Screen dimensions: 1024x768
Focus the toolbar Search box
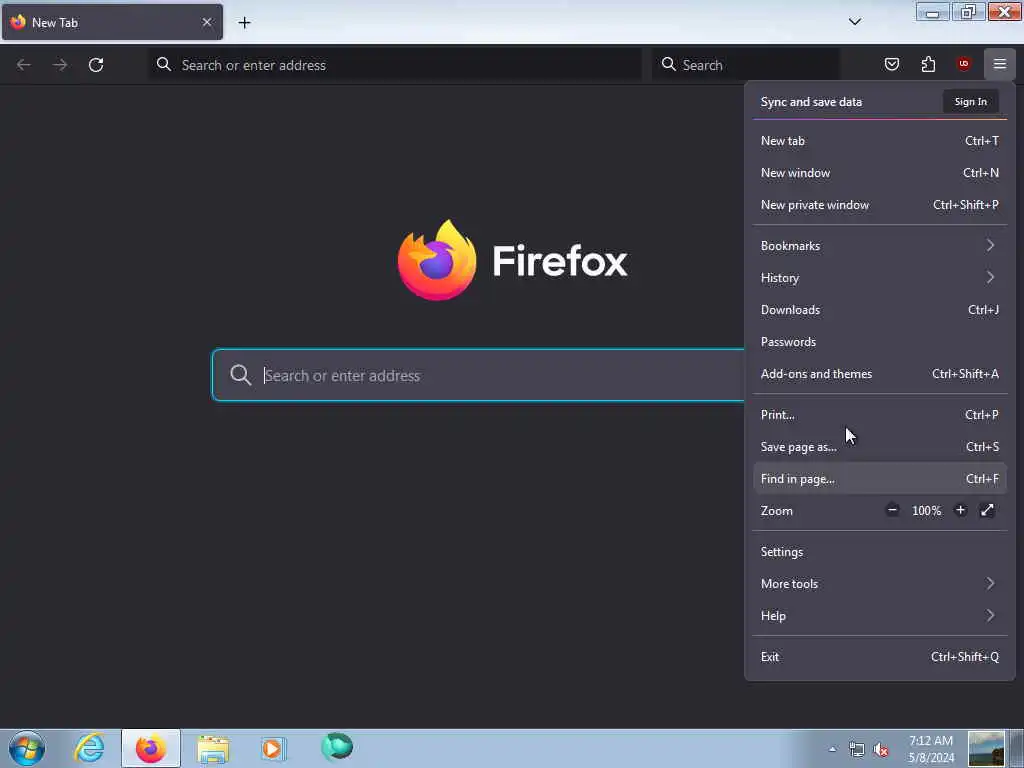[x=745, y=65]
